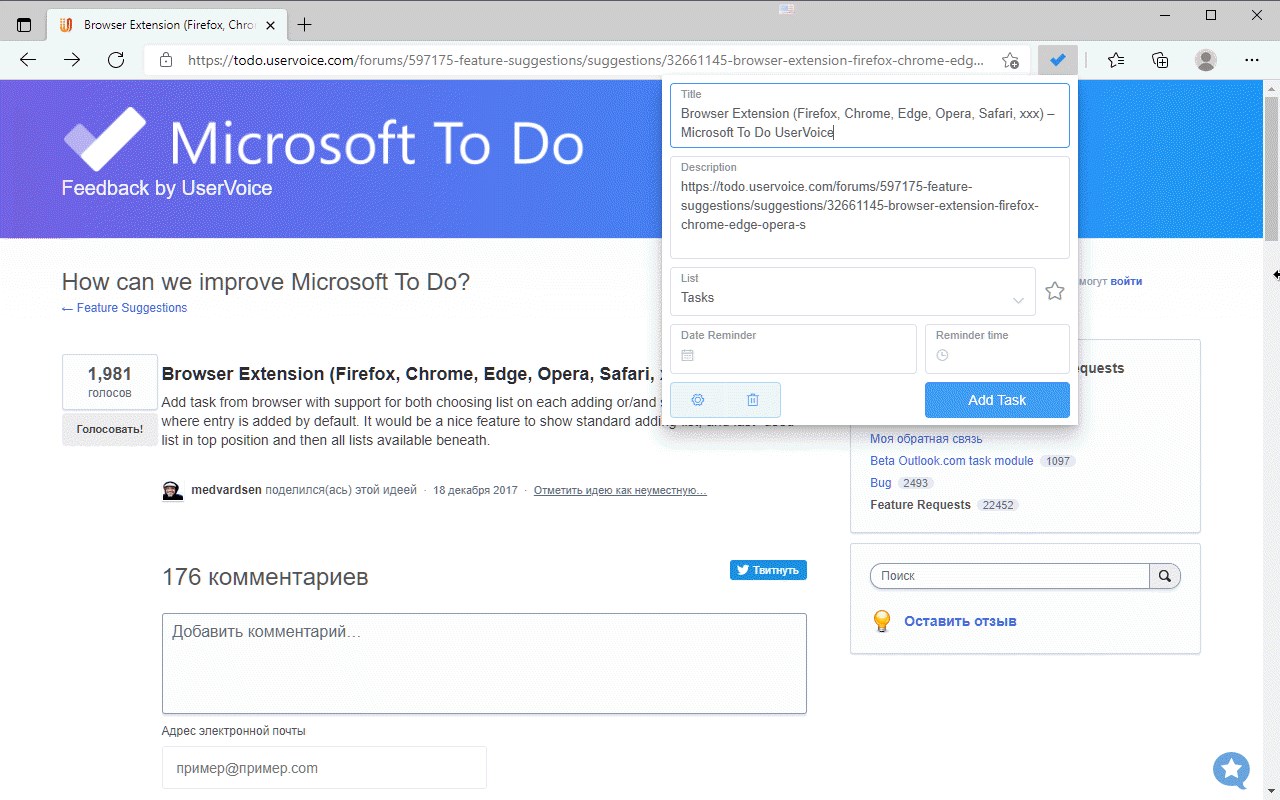Click the lightbulb feedback icon
Viewport: 1280px width, 800px height.
point(882,621)
